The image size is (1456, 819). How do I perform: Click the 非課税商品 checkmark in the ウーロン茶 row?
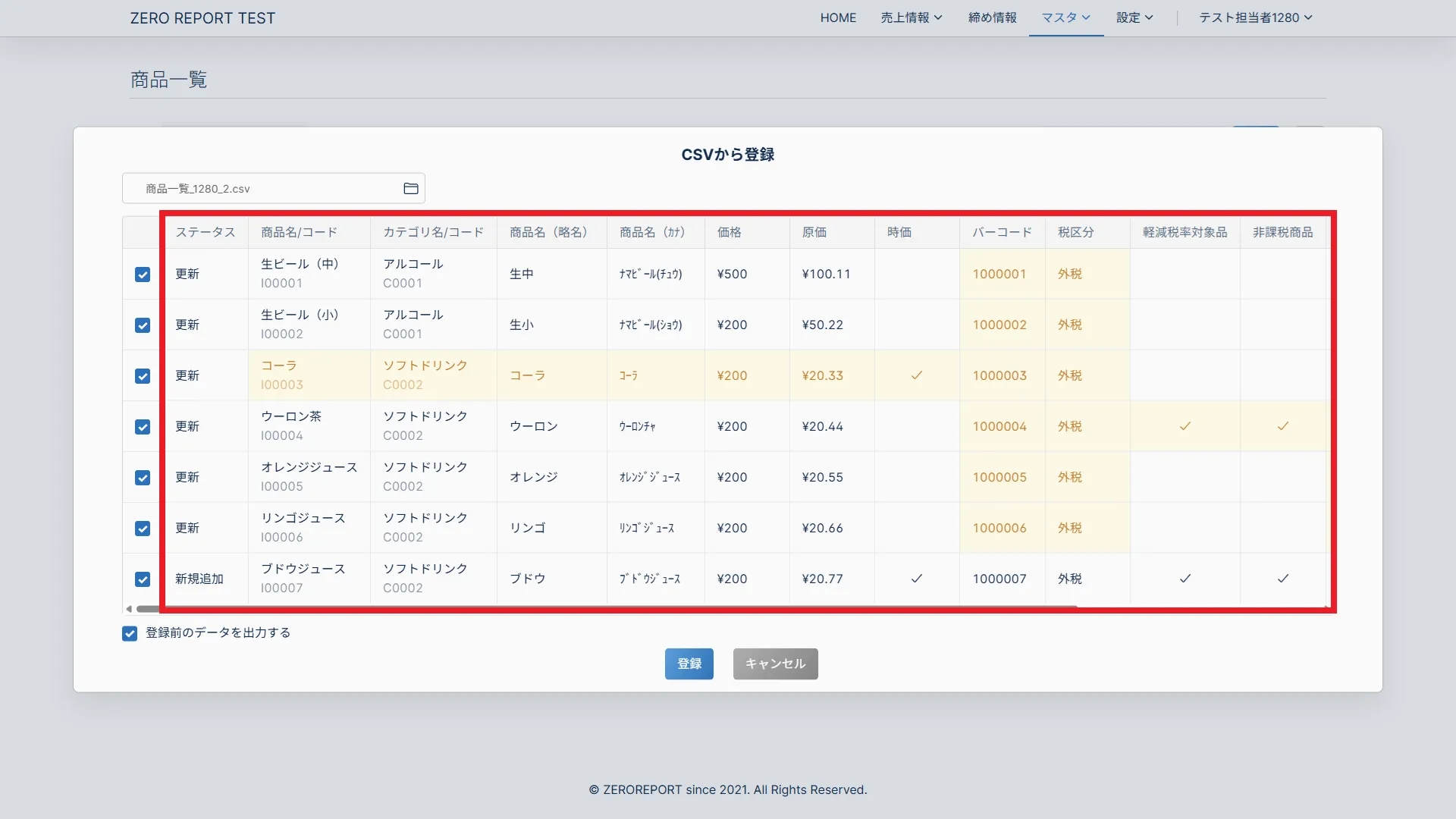pyautogui.click(x=1282, y=426)
